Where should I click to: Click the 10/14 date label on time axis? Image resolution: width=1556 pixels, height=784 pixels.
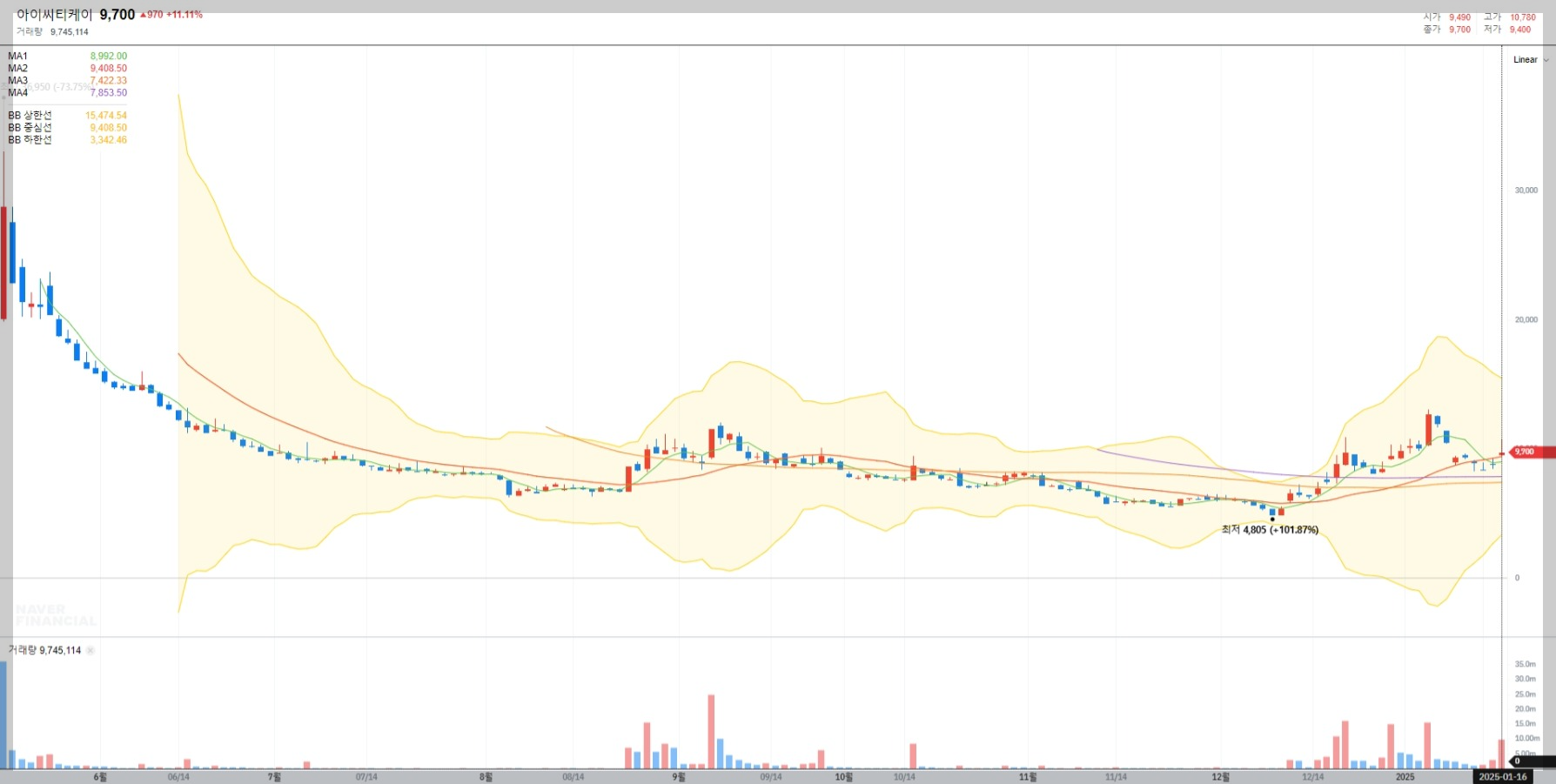904,777
